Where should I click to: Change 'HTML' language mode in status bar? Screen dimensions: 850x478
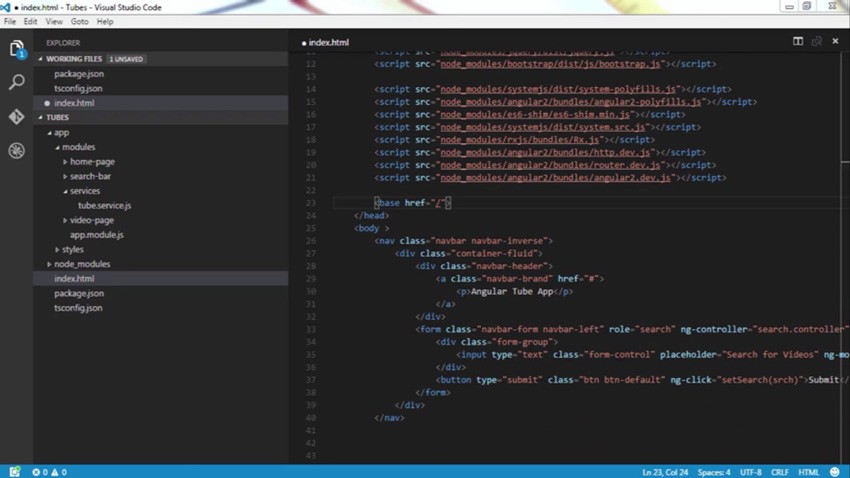pos(808,472)
